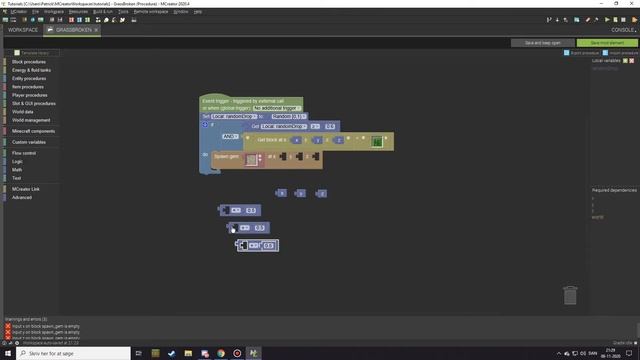Click the taskbar search box
640x360 pixels.
(x=73, y=353)
